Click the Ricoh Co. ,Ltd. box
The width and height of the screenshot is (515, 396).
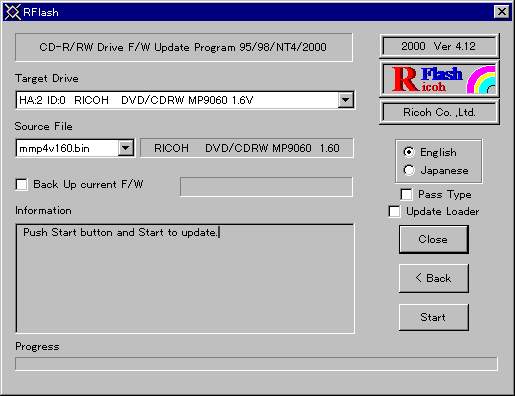coord(439,112)
